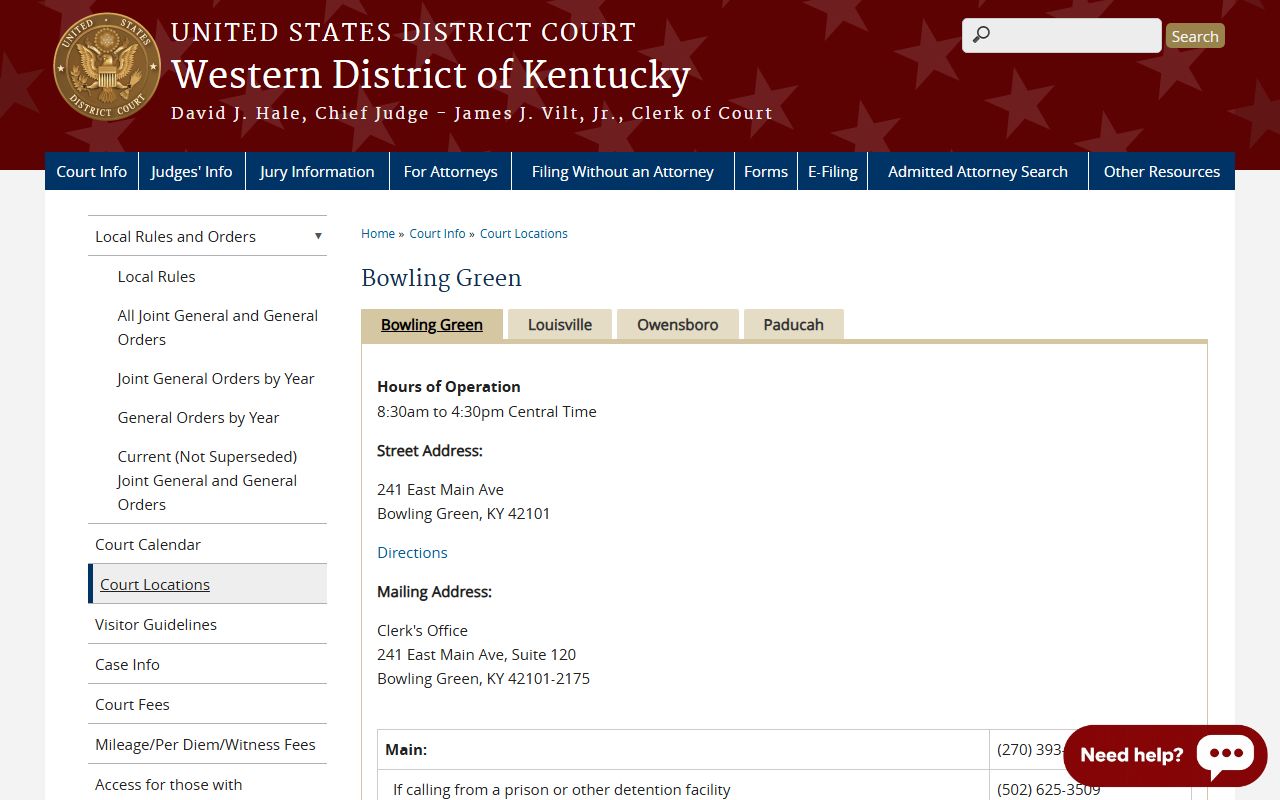Open Local Rules sidebar sublink
Screen dimensions: 1280x800
(156, 276)
